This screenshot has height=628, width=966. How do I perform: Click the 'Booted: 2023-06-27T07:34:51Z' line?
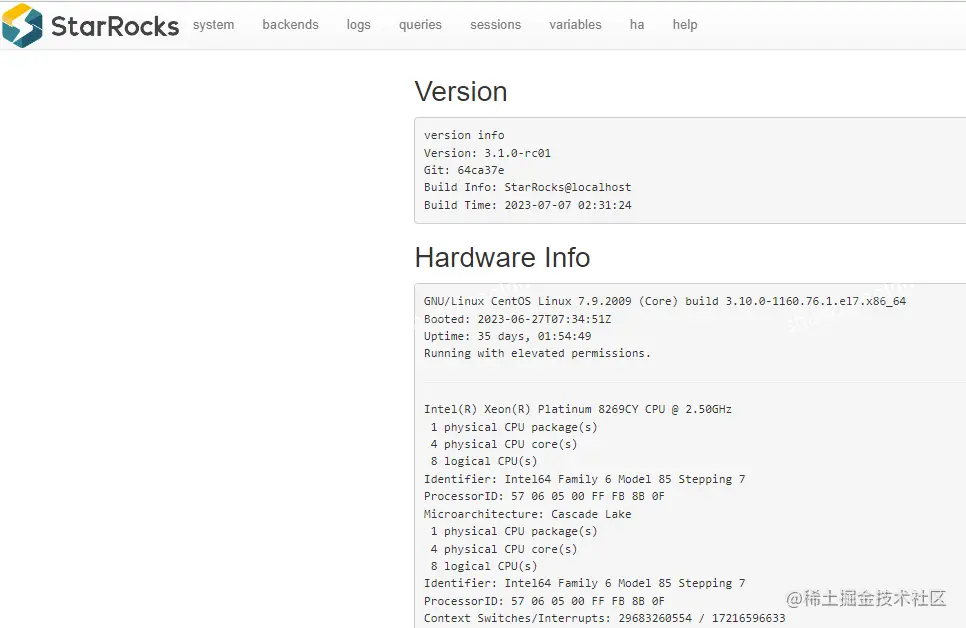(518, 319)
